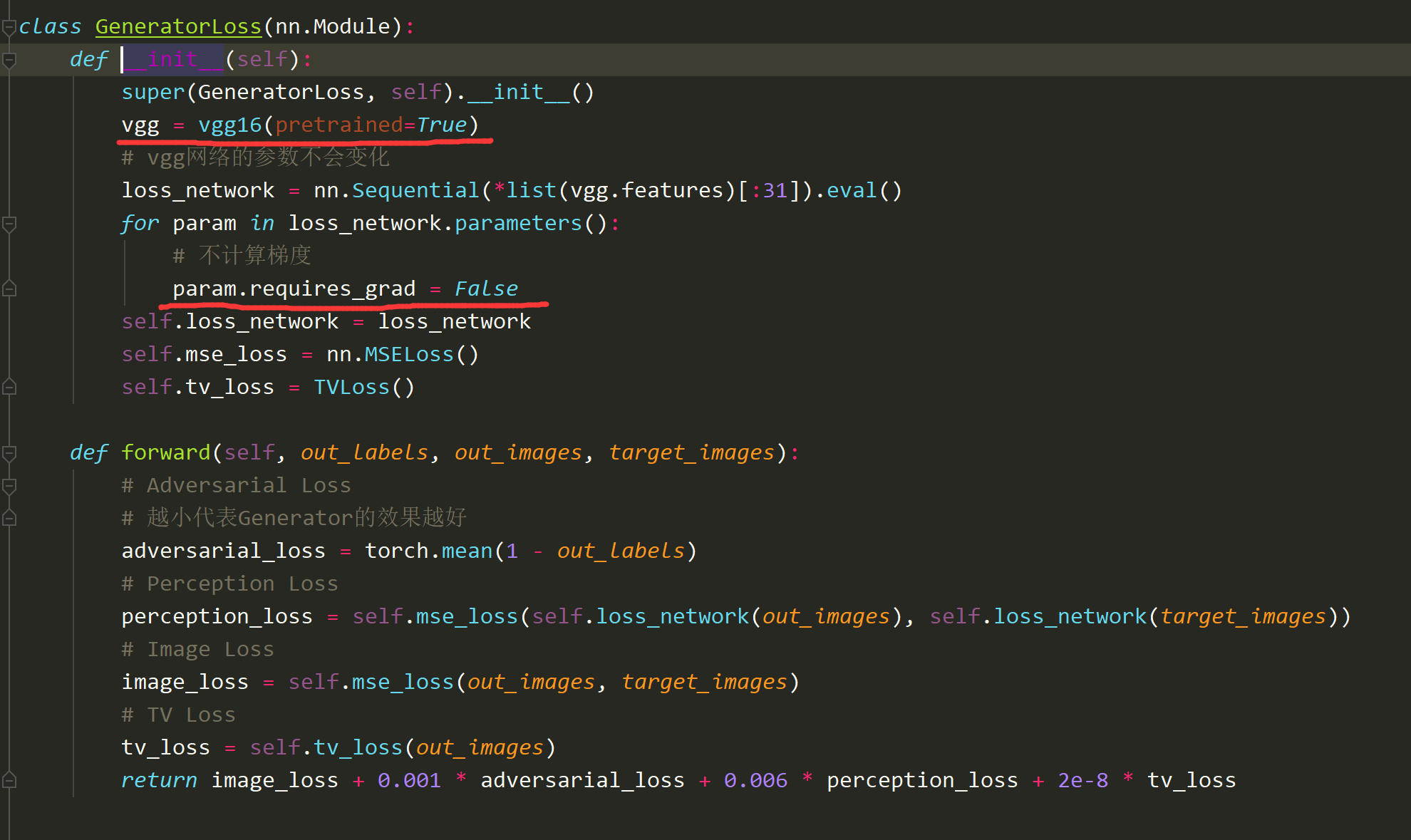This screenshot has width=1411, height=840.
Task: Collapse the forward method fold marker
Action: coord(9,453)
